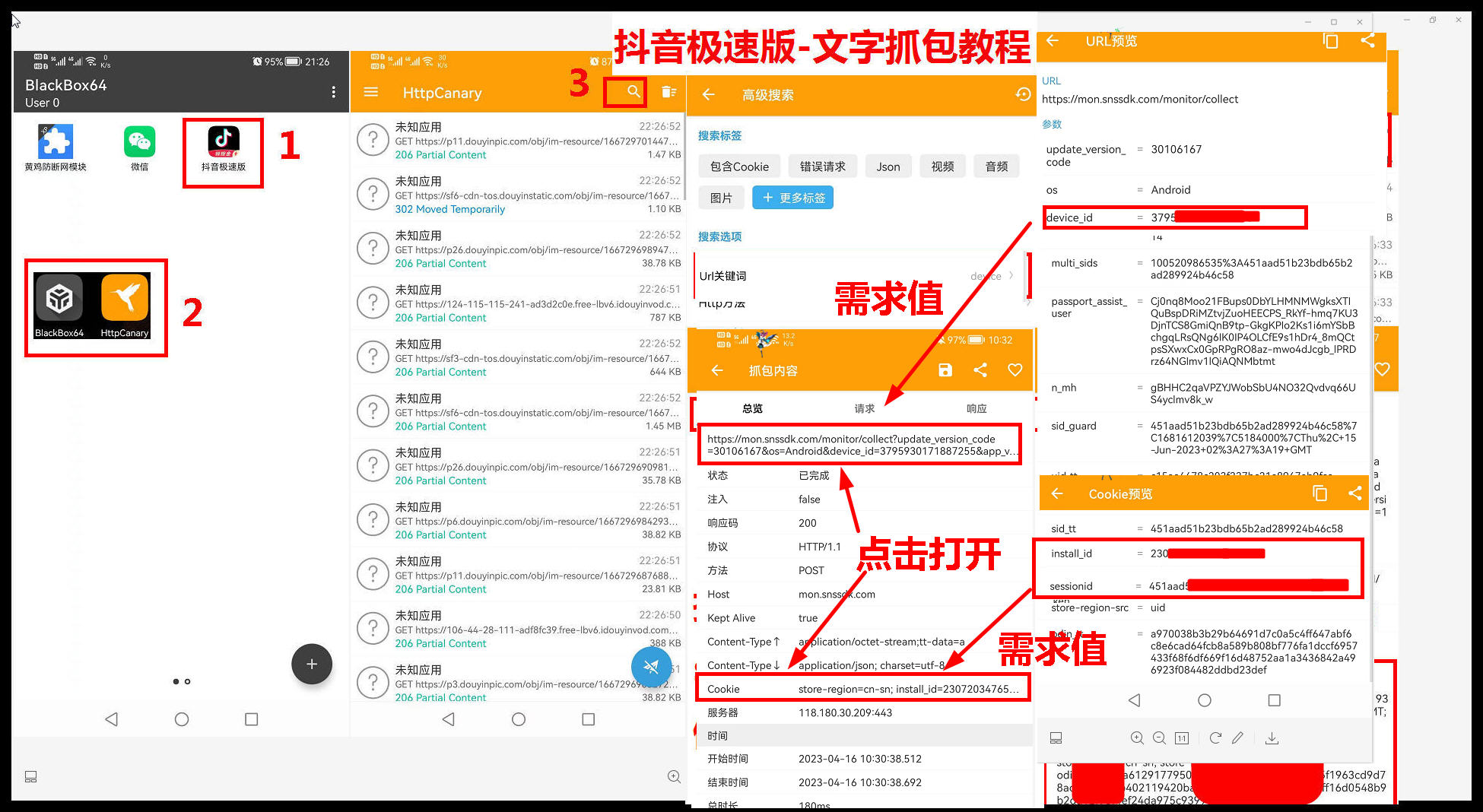Toggle the favorite heart in 抓包内容 header
Image resolution: width=1483 pixels, height=812 pixels.
pos(1015,370)
